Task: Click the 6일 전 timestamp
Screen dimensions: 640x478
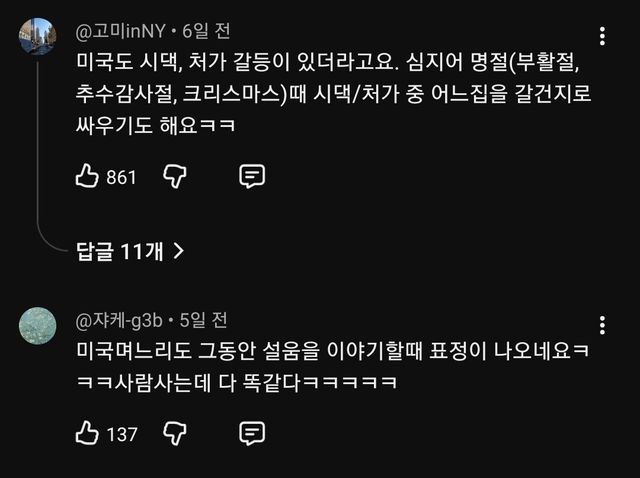Action: (206, 31)
